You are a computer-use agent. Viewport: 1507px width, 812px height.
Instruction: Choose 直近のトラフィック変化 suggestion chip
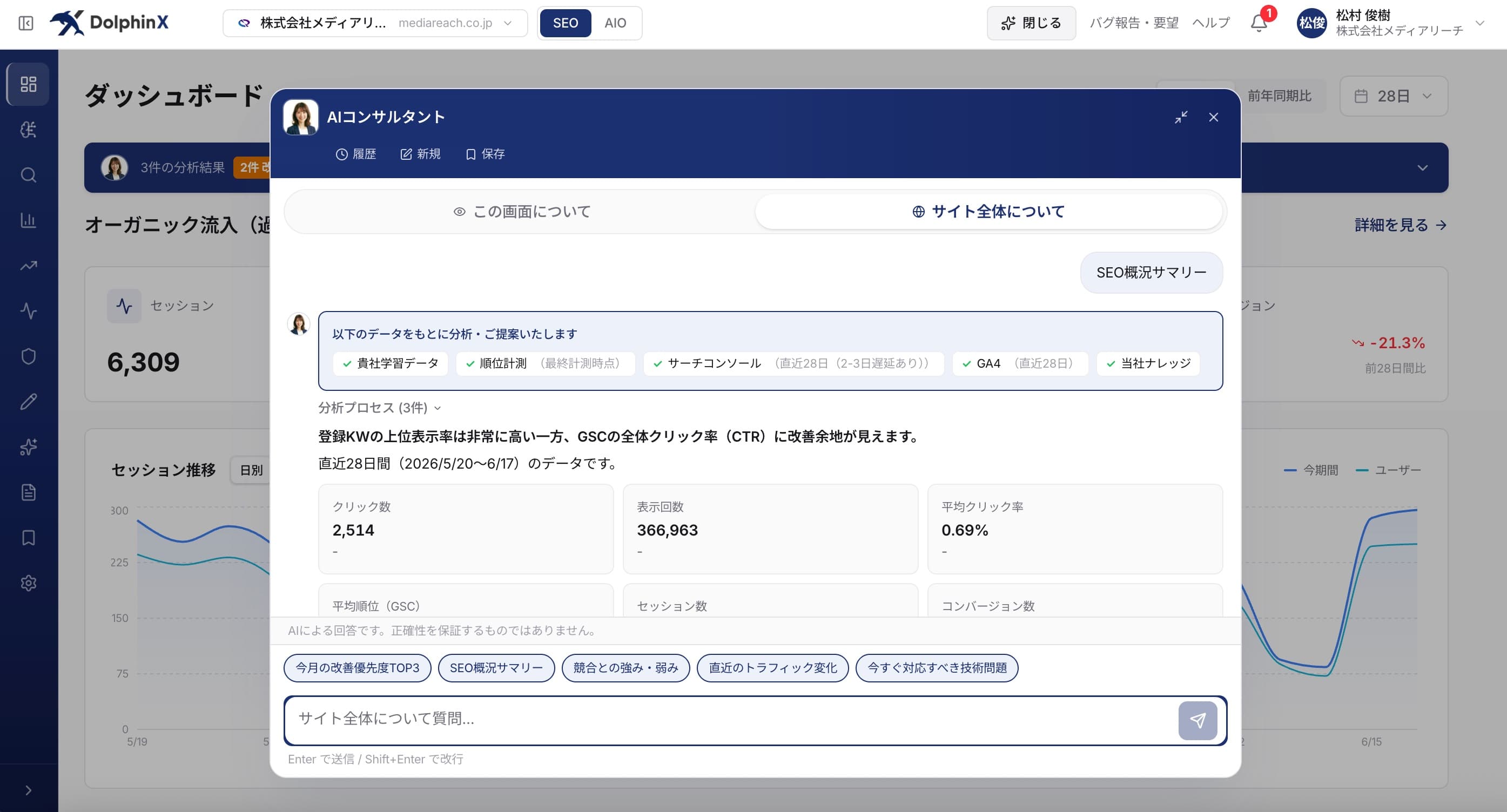(x=772, y=668)
